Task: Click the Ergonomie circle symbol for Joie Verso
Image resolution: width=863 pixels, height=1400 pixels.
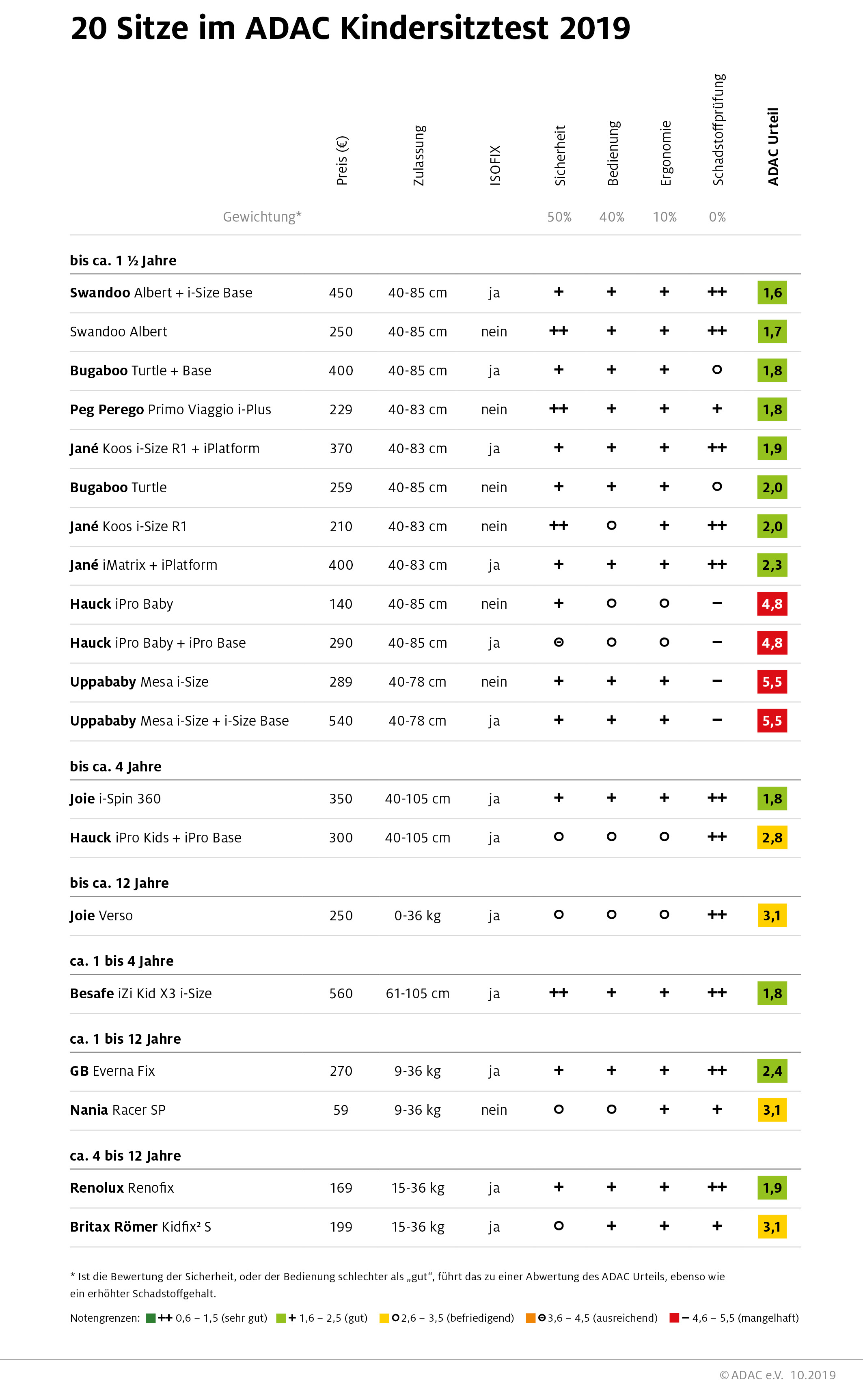Action: tap(664, 915)
